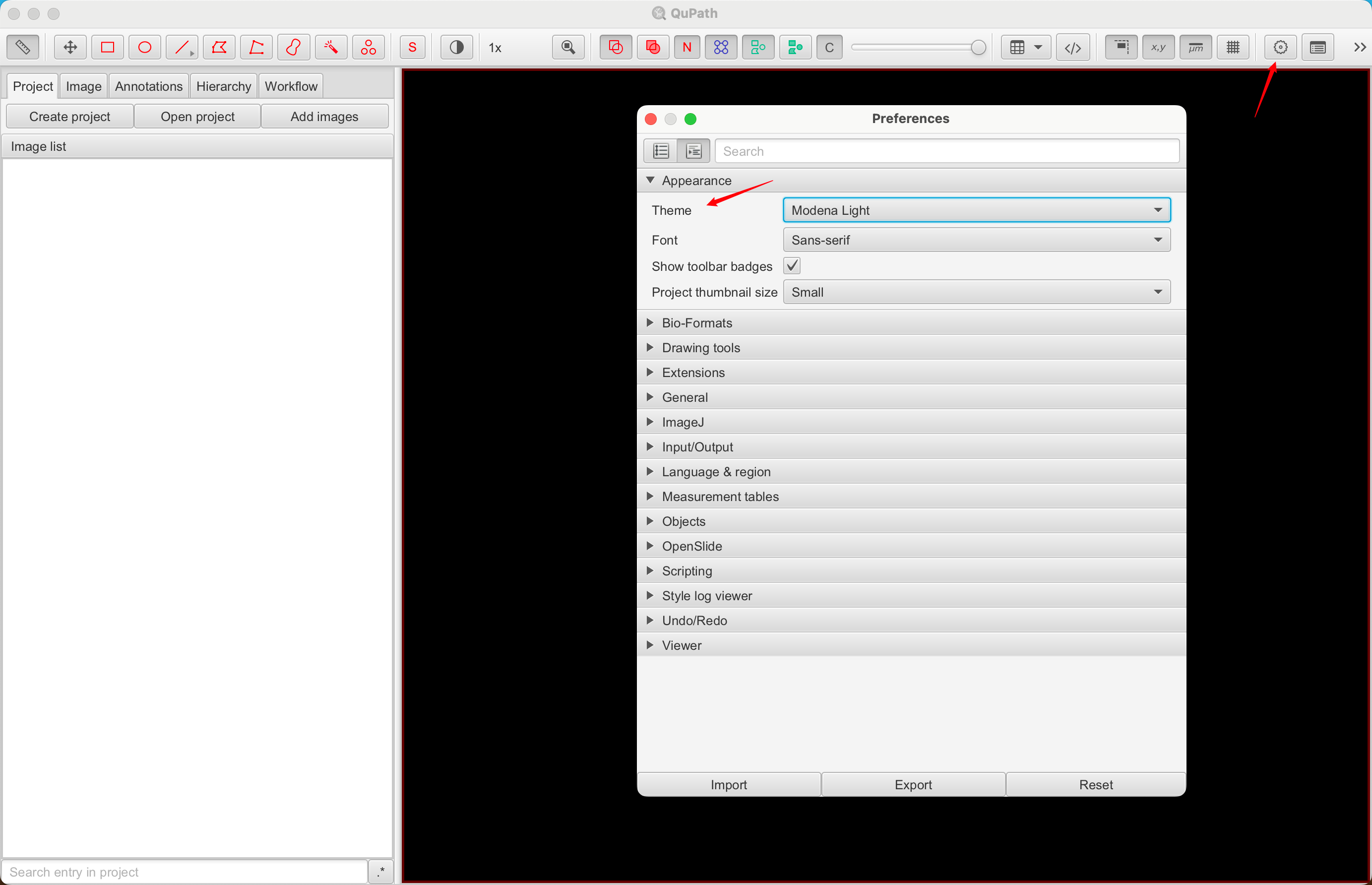Open Project thumbnail size dropdown
The image size is (1372, 885).
[x=976, y=292]
